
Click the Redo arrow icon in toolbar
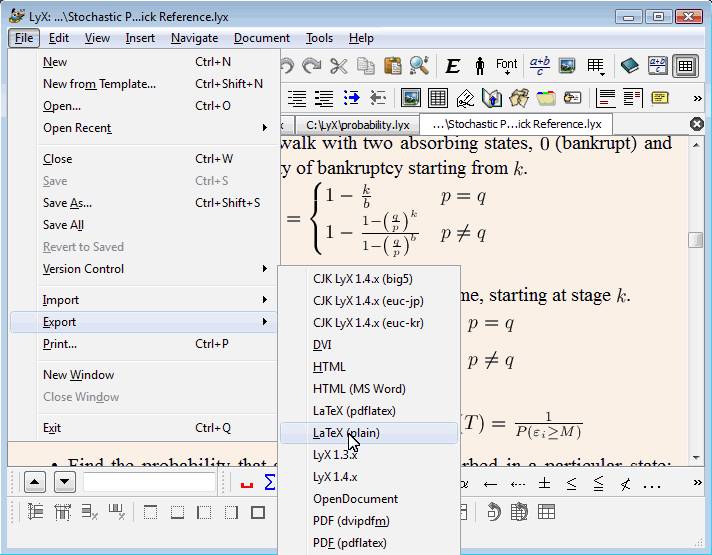(312, 66)
